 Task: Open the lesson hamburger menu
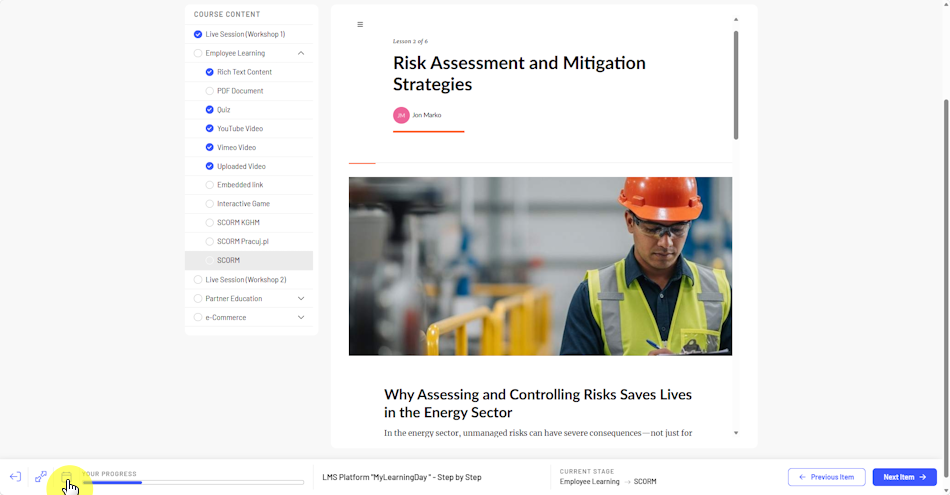[360, 25]
